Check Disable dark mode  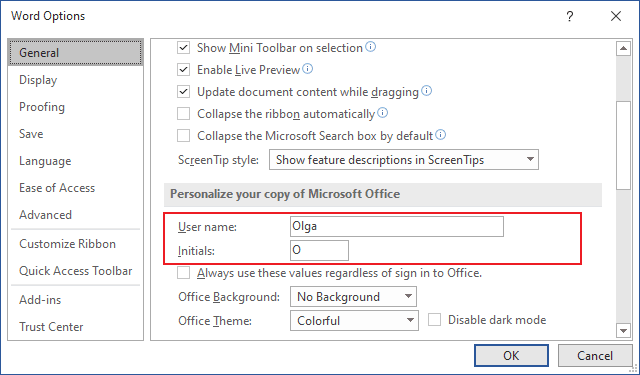tap(434, 320)
